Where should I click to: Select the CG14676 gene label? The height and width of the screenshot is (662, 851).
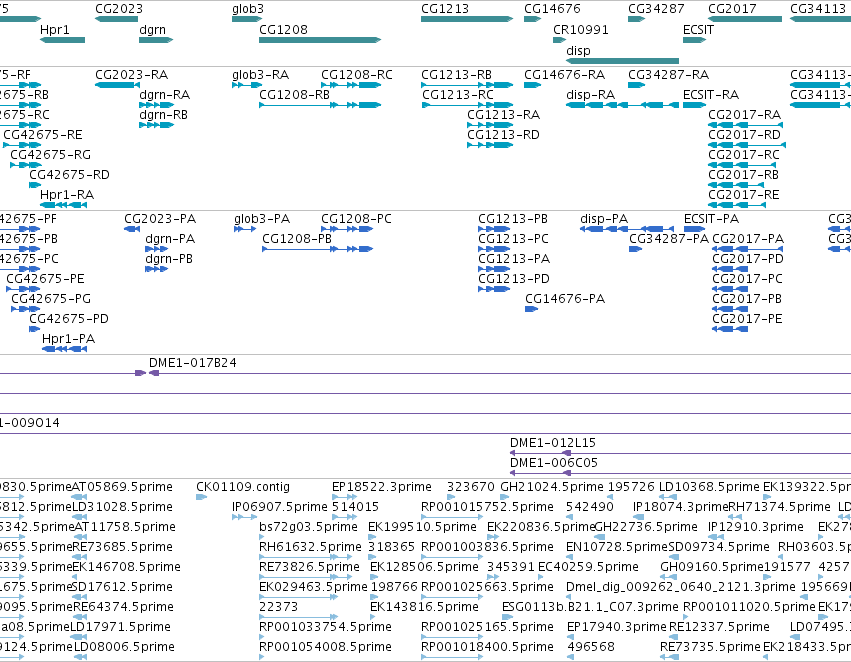click(552, 9)
